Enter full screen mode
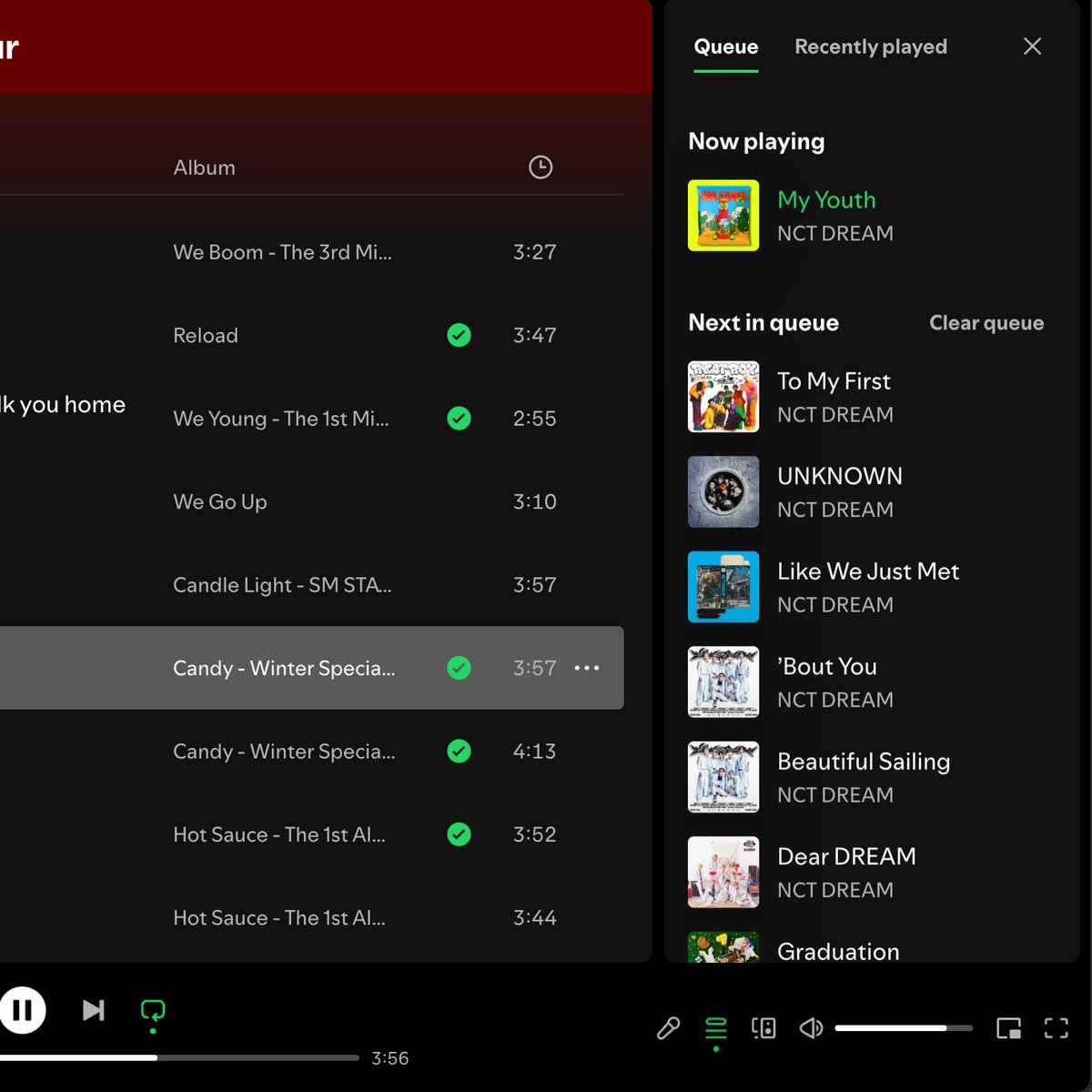 point(1057,1028)
